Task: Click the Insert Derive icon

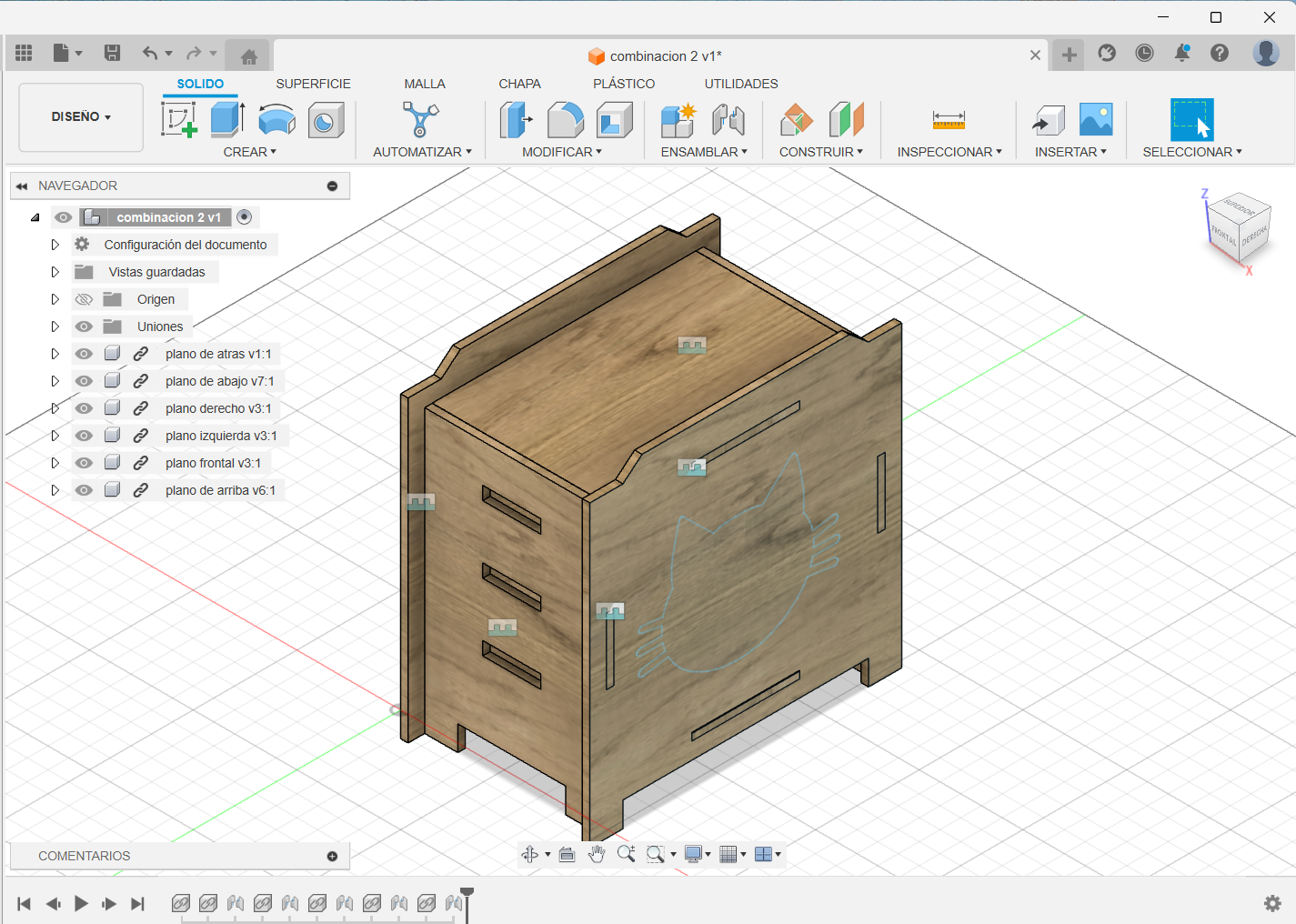Action: 1048,120
